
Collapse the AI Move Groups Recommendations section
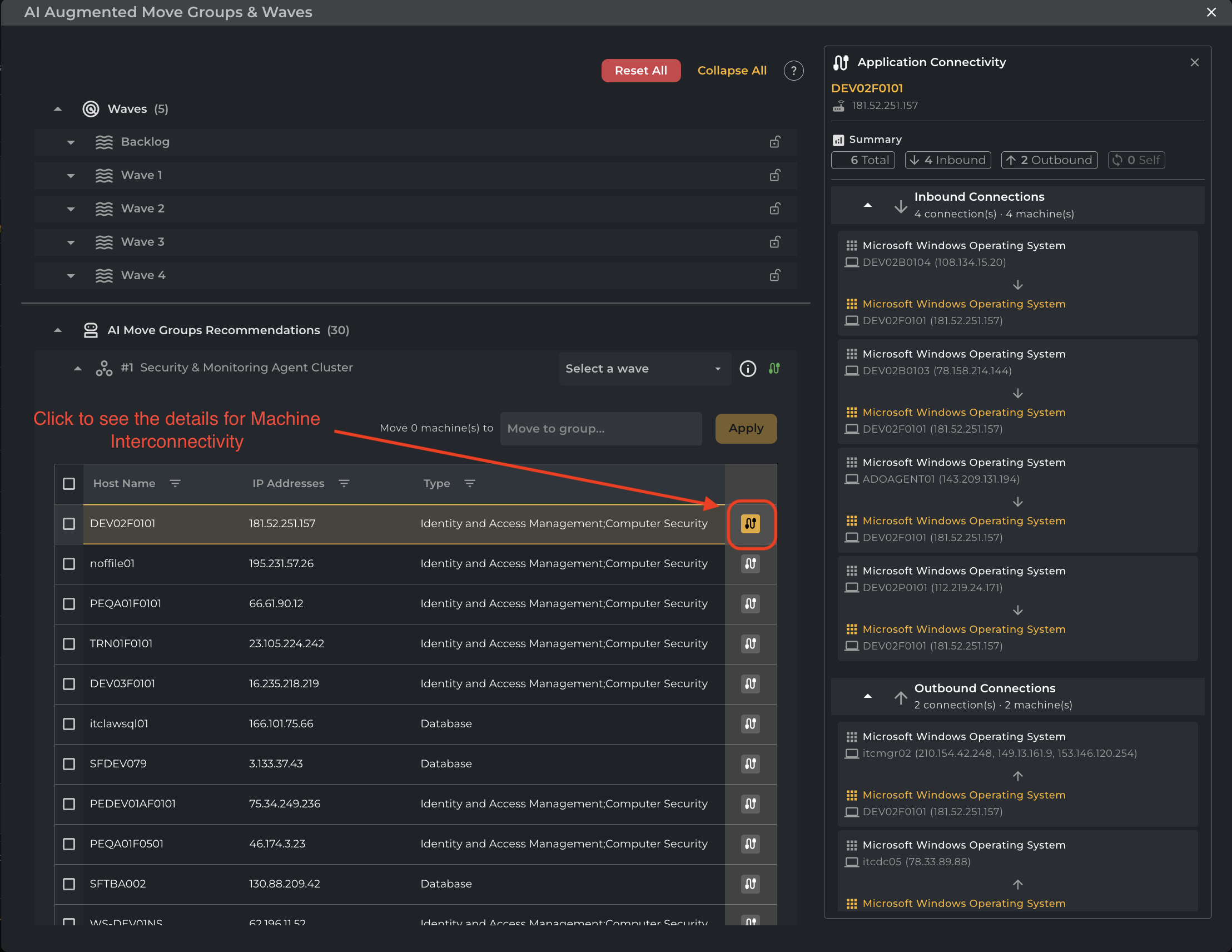(57, 330)
